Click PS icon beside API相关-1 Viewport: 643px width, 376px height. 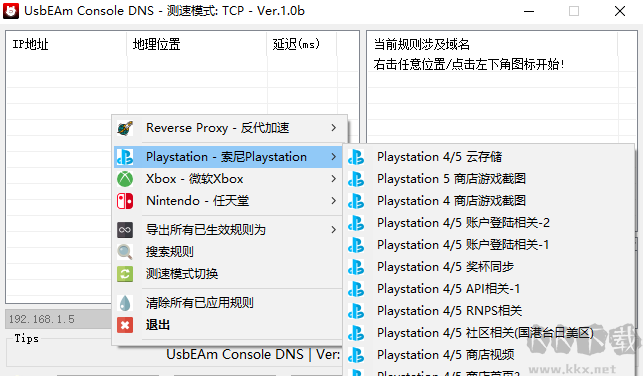(356, 289)
